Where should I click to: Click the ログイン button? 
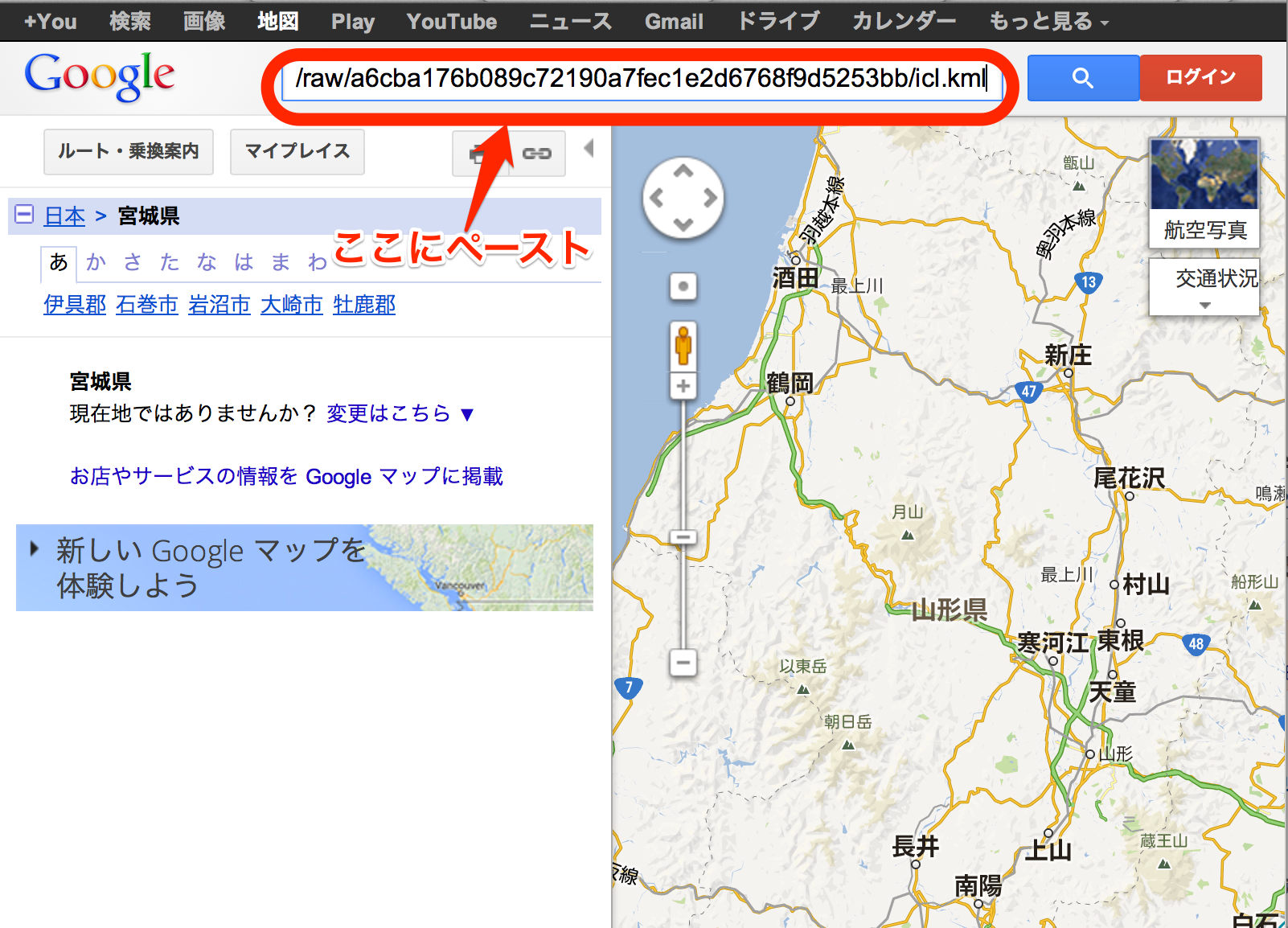[1201, 78]
